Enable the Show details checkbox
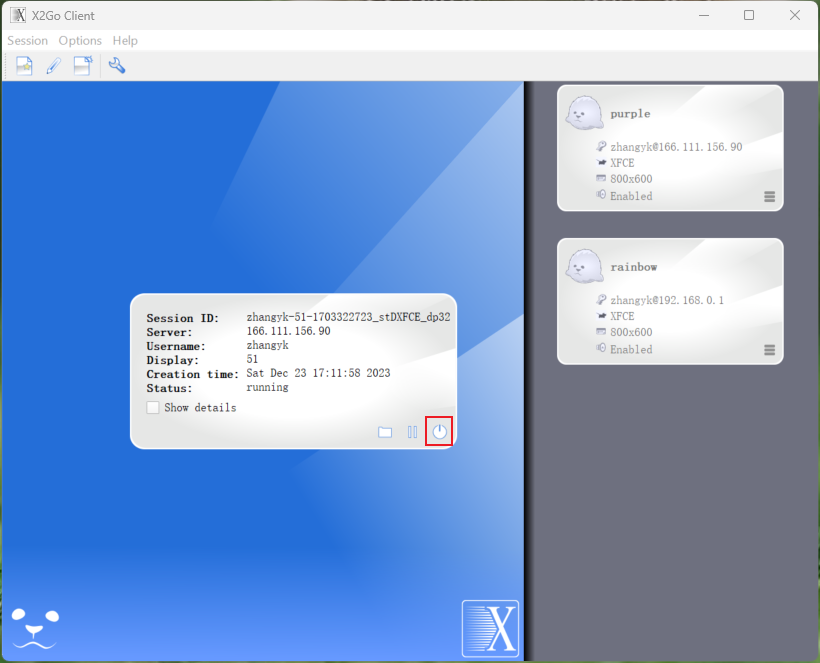Viewport: 820px width, 663px height. click(153, 407)
